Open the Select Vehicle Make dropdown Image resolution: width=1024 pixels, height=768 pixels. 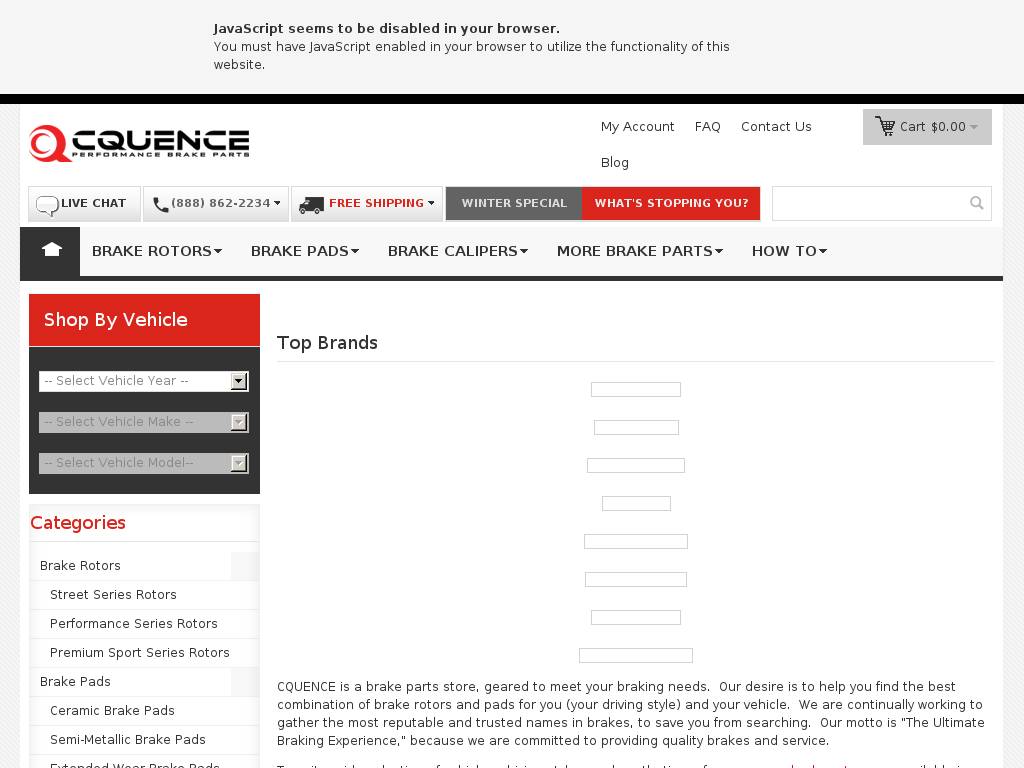click(143, 422)
